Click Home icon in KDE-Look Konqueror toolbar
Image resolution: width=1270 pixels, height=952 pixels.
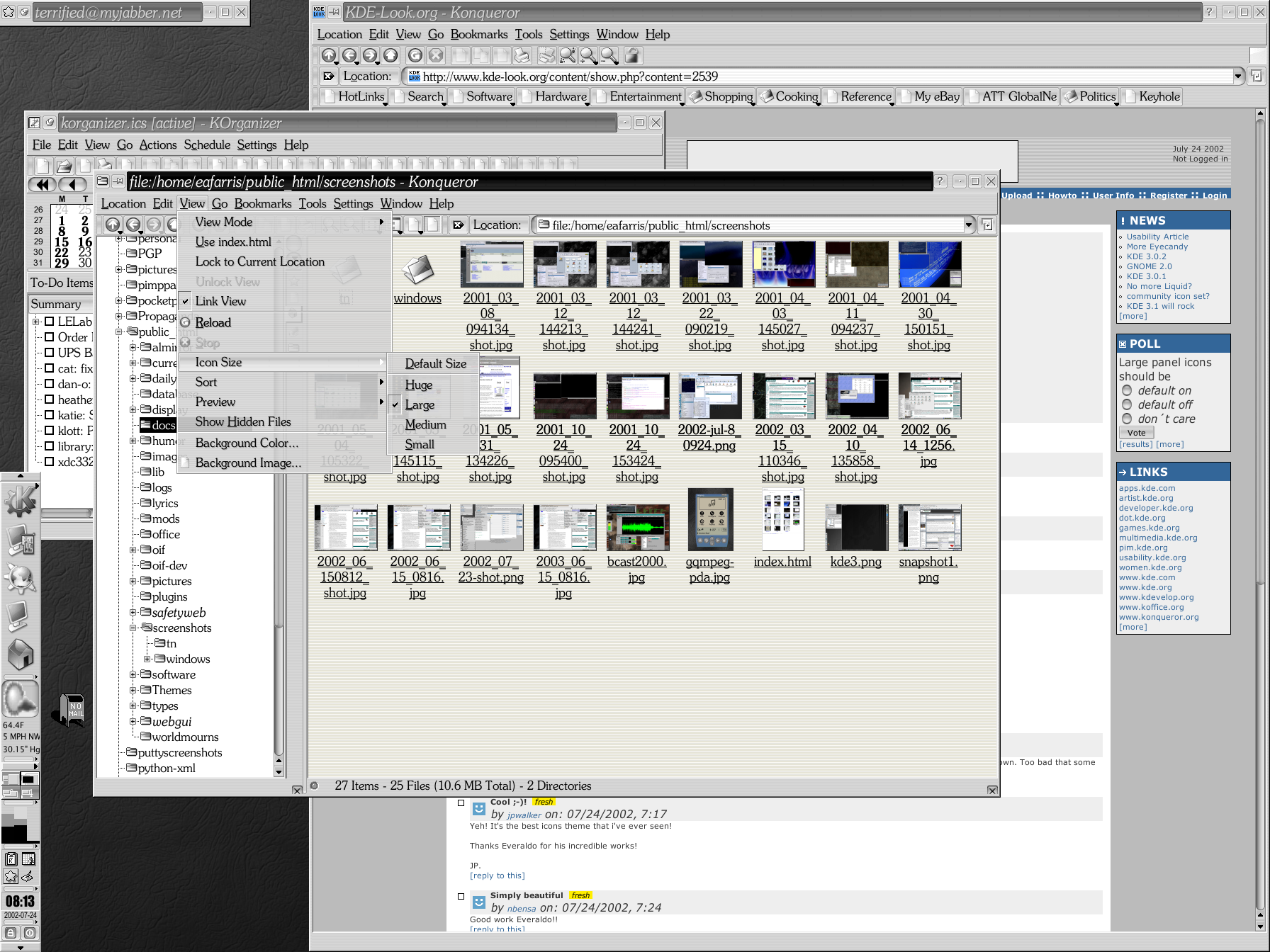pyautogui.click(x=390, y=55)
